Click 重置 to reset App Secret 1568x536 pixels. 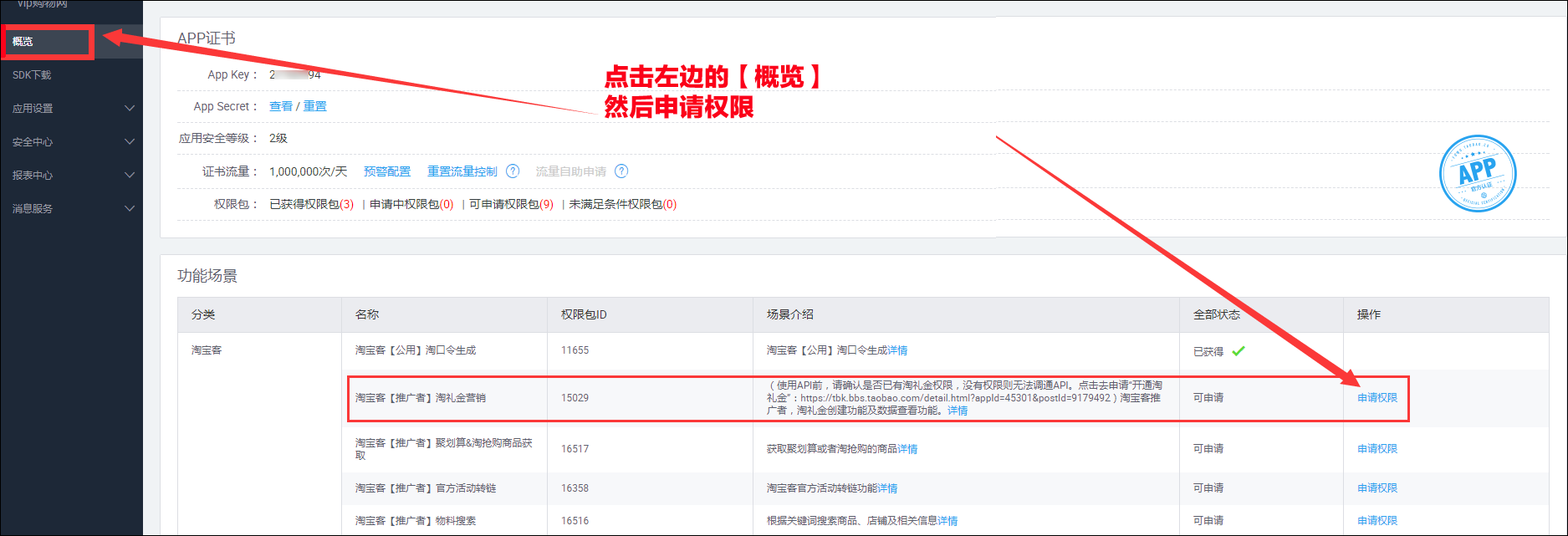pyautogui.click(x=315, y=106)
